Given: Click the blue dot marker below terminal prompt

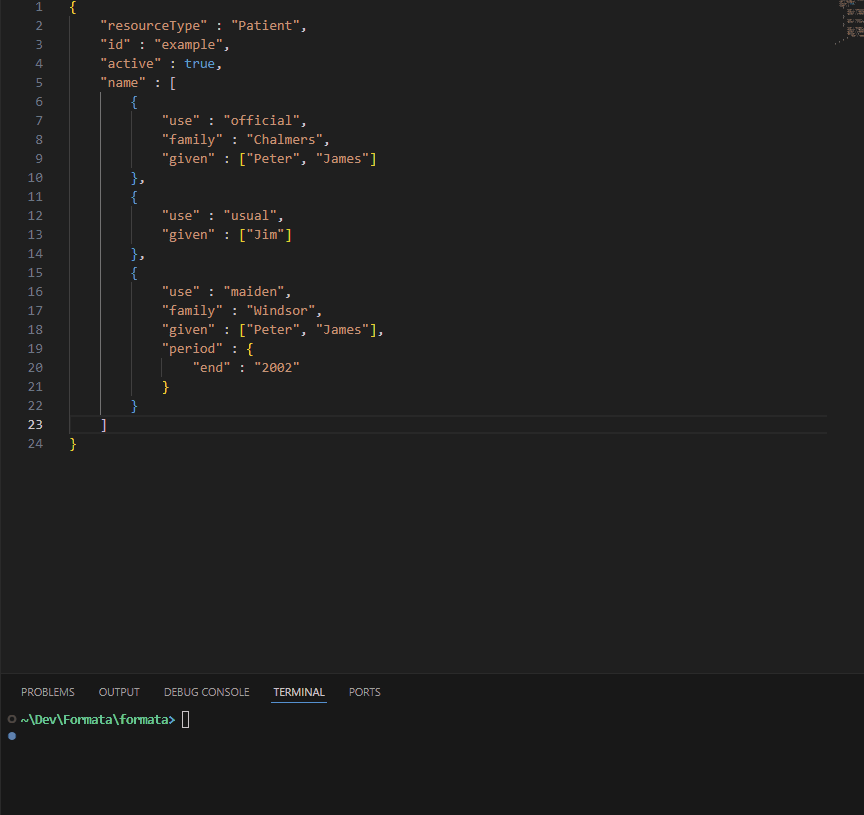Looking at the screenshot, I should pyautogui.click(x=12, y=736).
